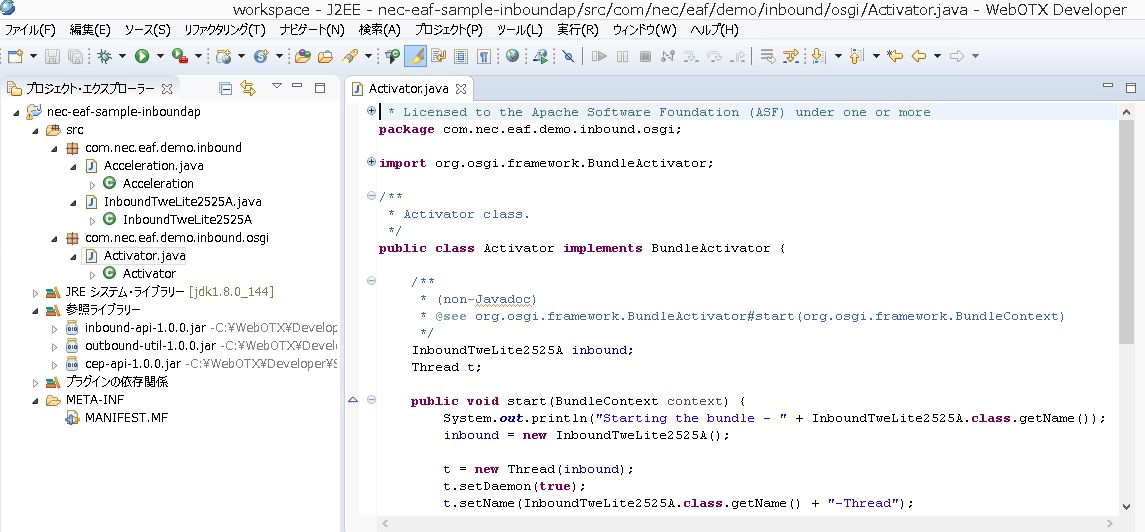Click the Open Type toolbar icon
The image size is (1145, 532).
(x=301, y=56)
